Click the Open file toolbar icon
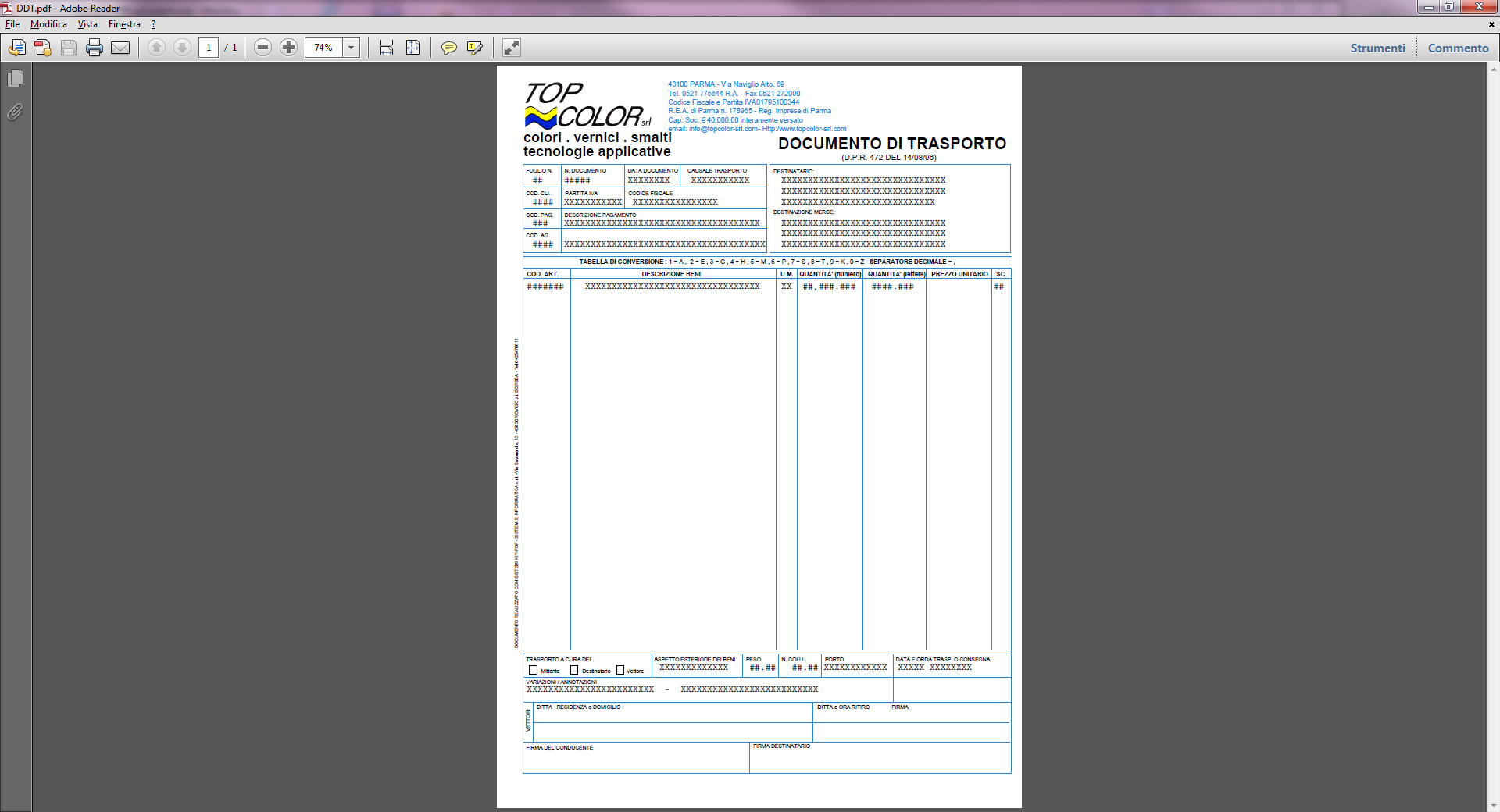The width and height of the screenshot is (1500, 812). [x=16, y=48]
